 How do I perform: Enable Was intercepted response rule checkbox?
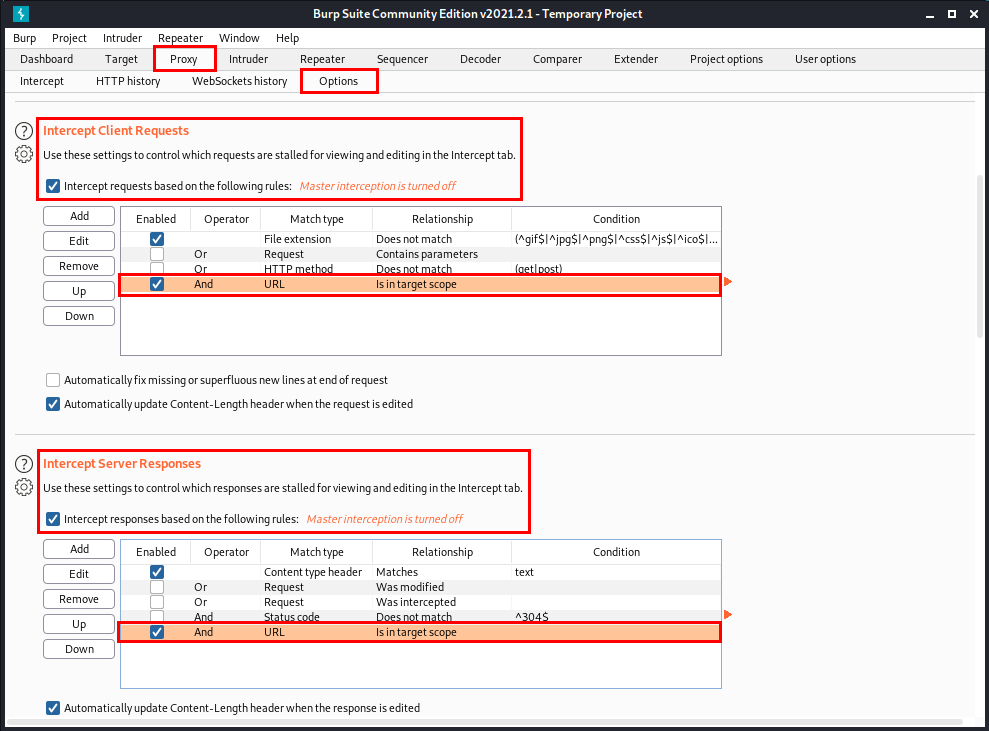(x=157, y=602)
